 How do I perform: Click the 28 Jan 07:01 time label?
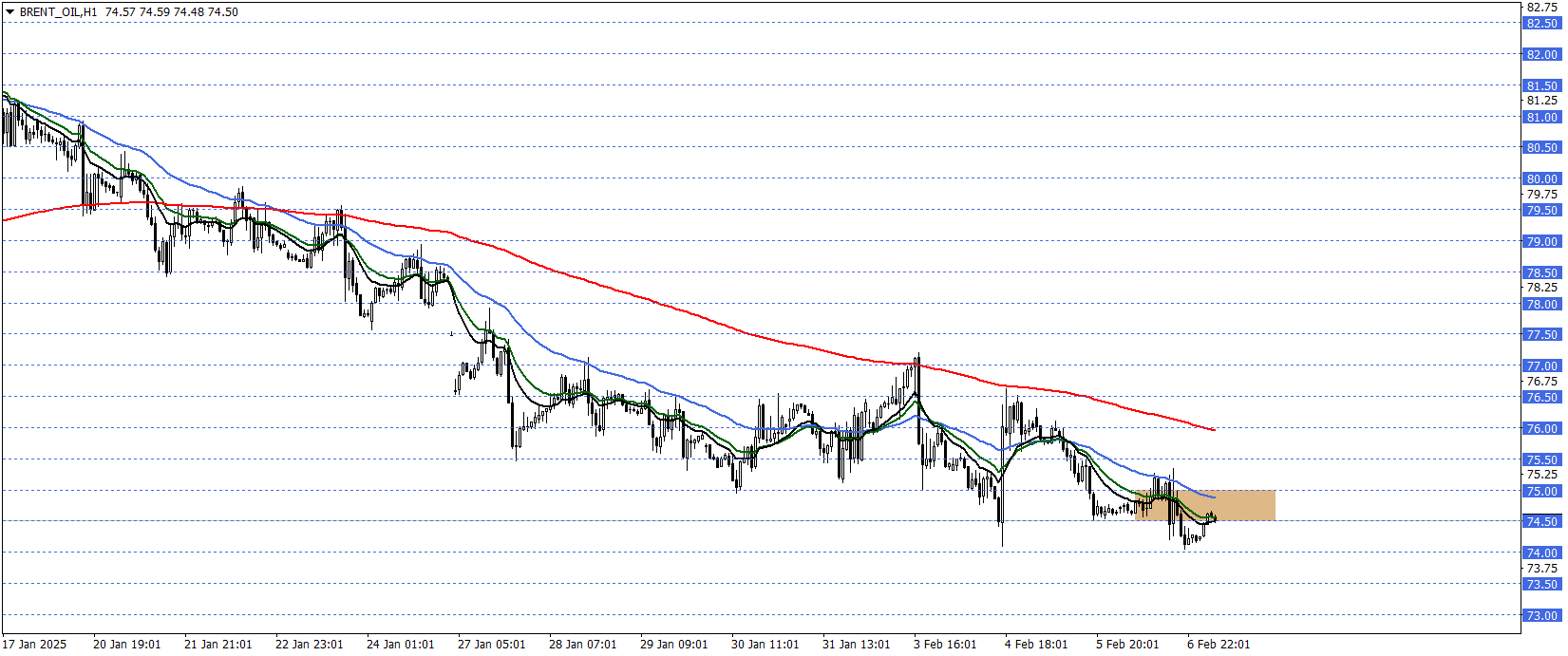(x=582, y=644)
